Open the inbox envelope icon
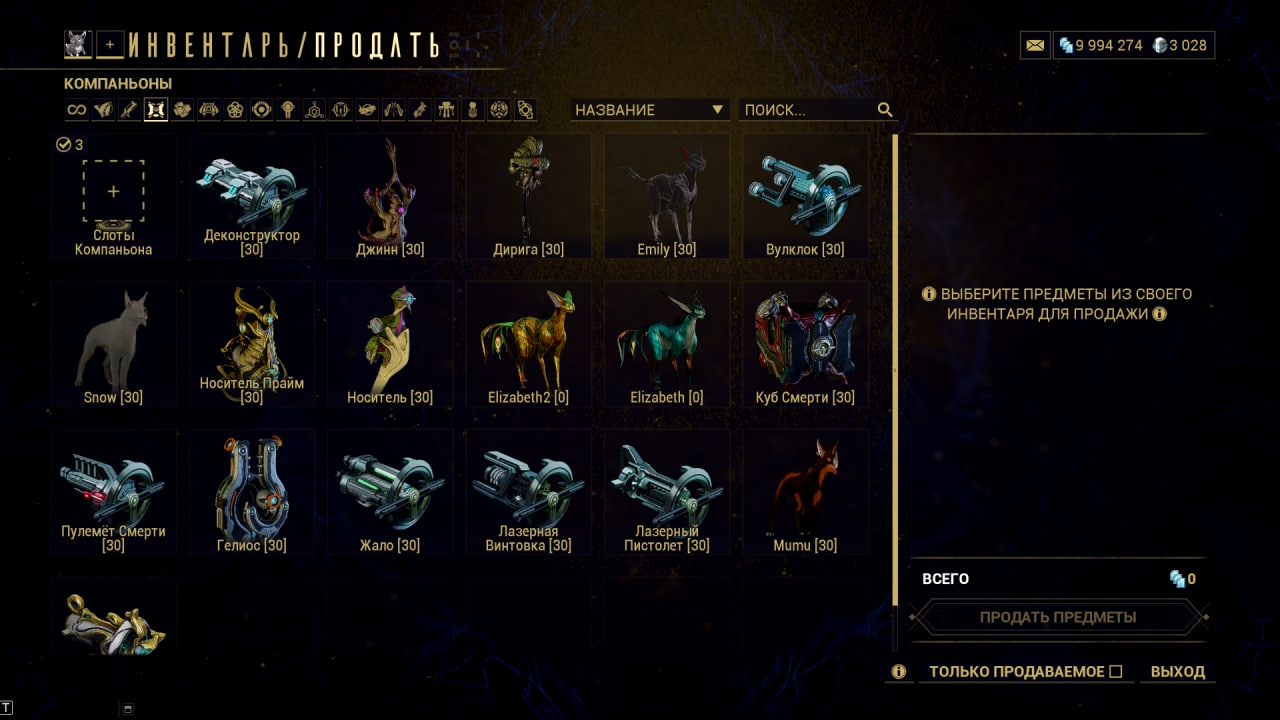1280x720 pixels. pyautogui.click(x=1035, y=45)
